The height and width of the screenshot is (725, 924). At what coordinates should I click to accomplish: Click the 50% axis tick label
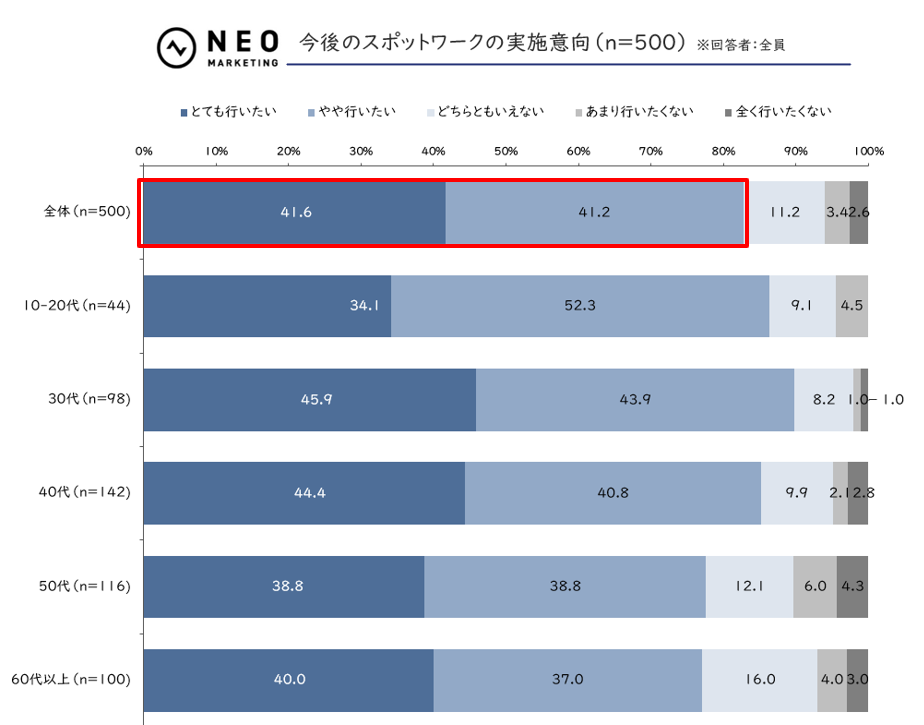pos(506,151)
